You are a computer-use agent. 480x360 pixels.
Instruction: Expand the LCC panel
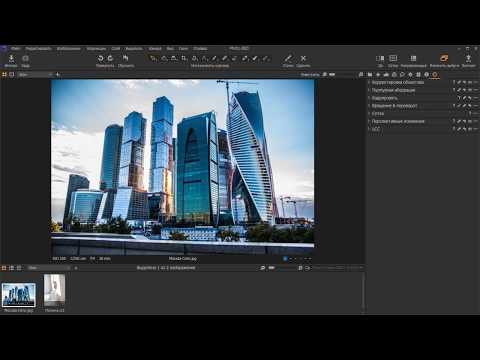pyautogui.click(x=369, y=129)
